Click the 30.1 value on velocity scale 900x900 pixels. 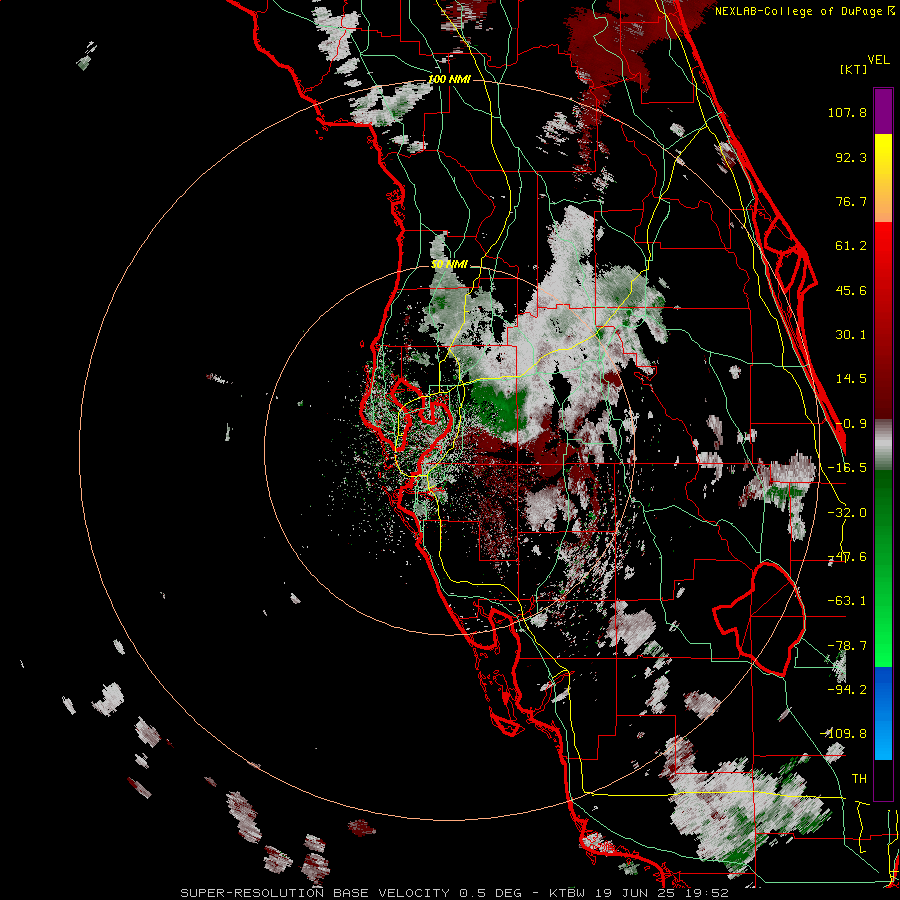coord(851,335)
